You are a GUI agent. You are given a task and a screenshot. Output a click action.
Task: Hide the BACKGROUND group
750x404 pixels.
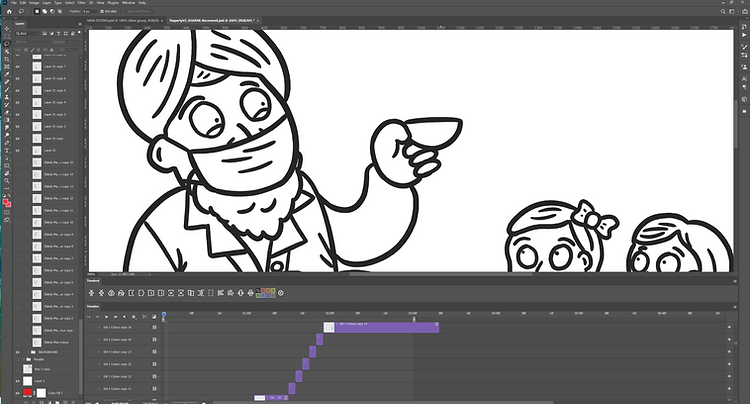[x=18, y=352]
